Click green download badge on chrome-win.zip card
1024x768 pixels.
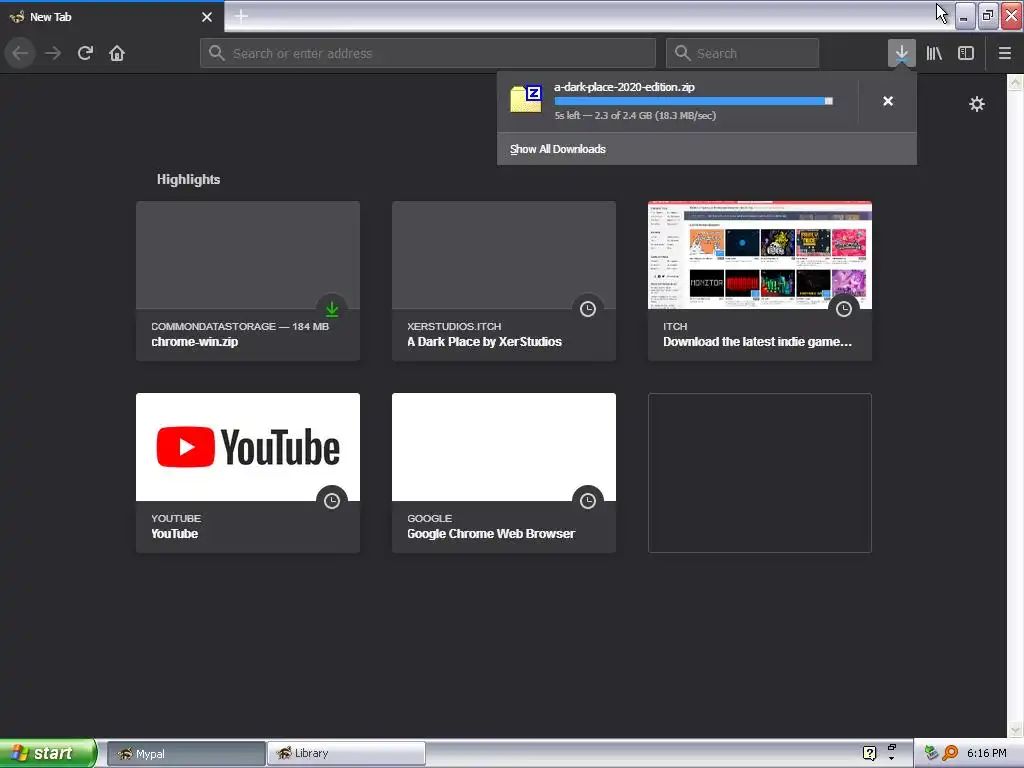tap(332, 308)
